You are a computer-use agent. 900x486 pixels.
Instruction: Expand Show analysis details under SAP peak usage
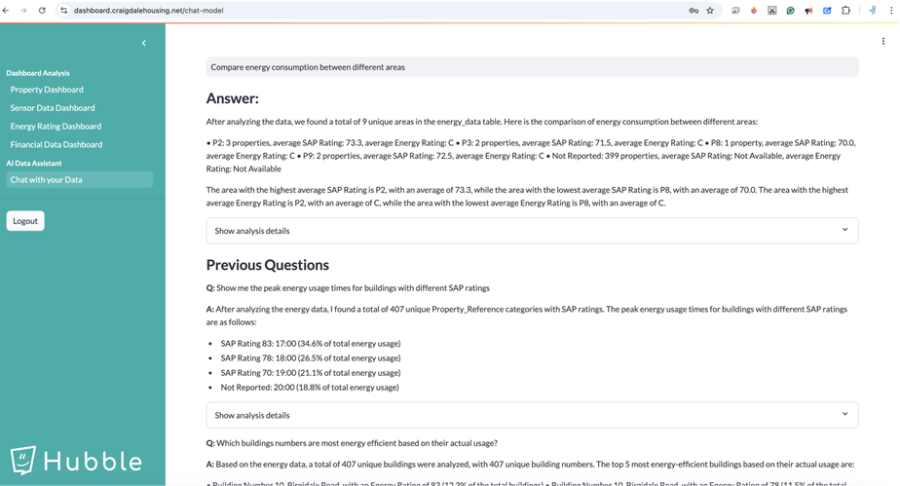point(532,415)
